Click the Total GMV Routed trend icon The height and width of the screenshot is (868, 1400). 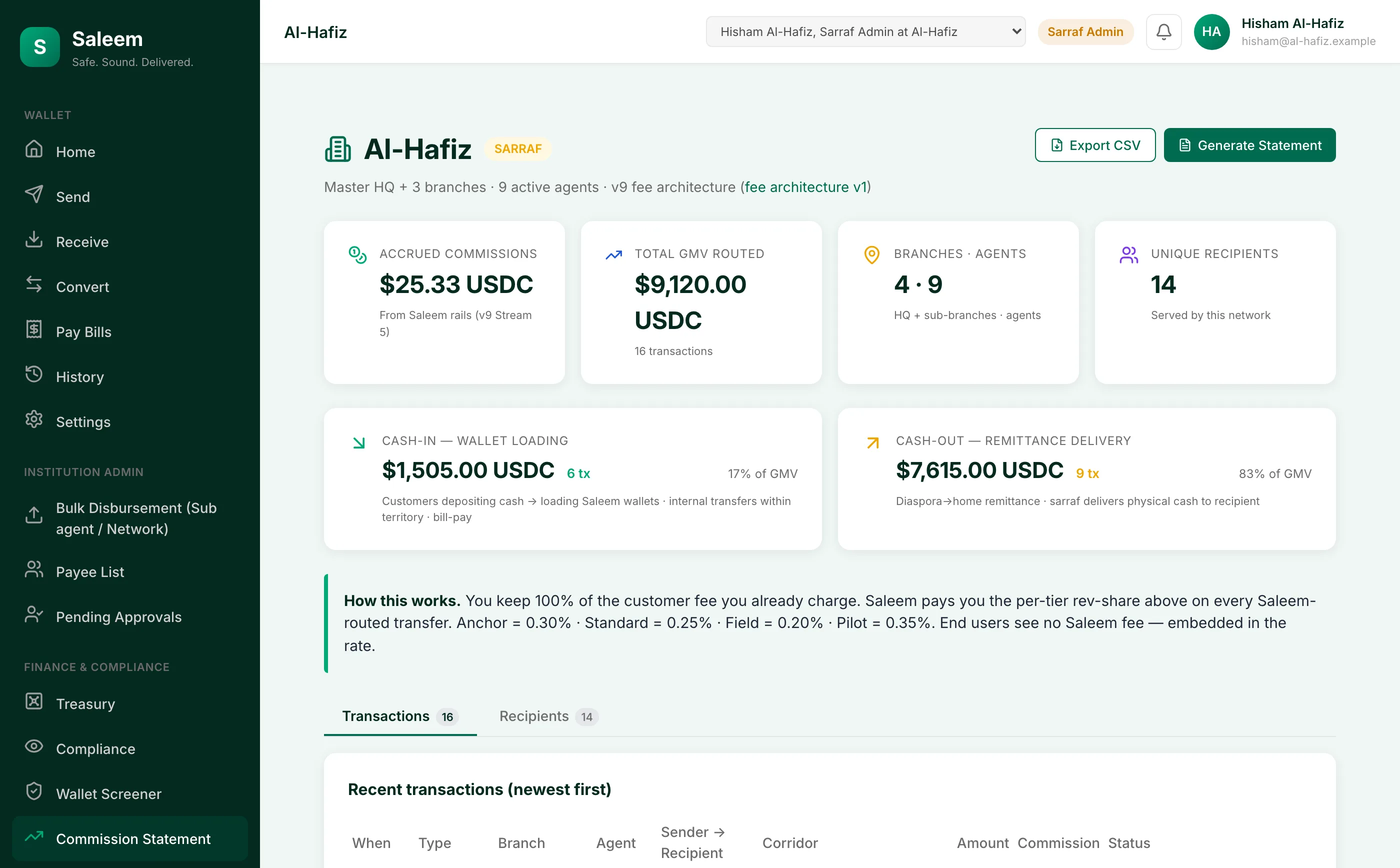point(613,255)
